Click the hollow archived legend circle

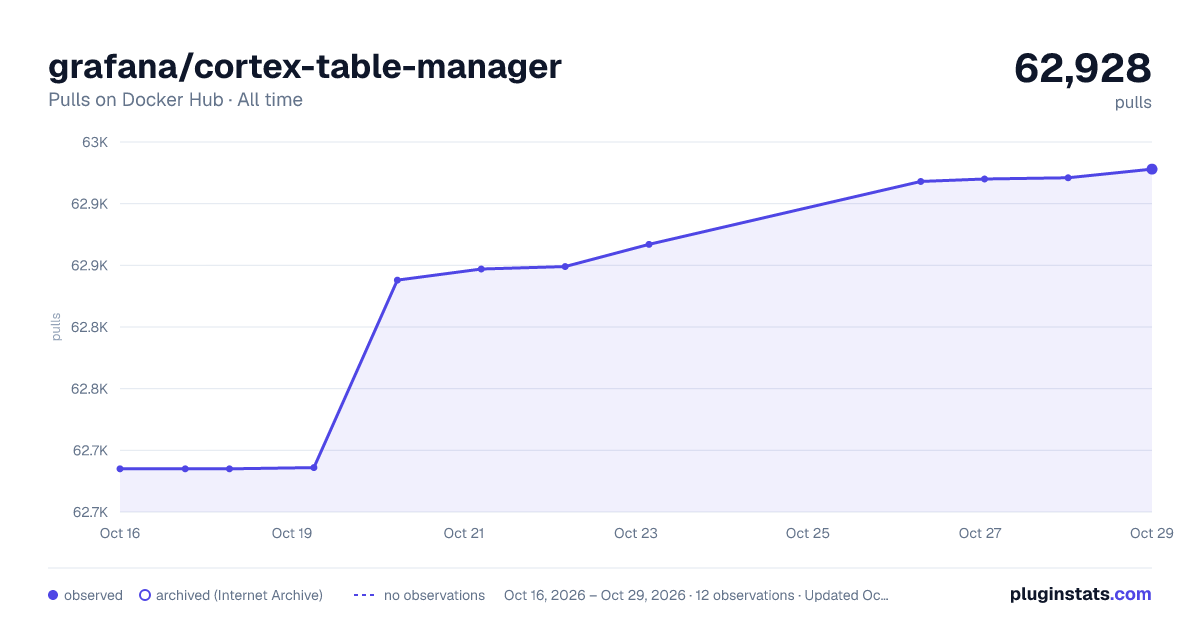click(145, 595)
